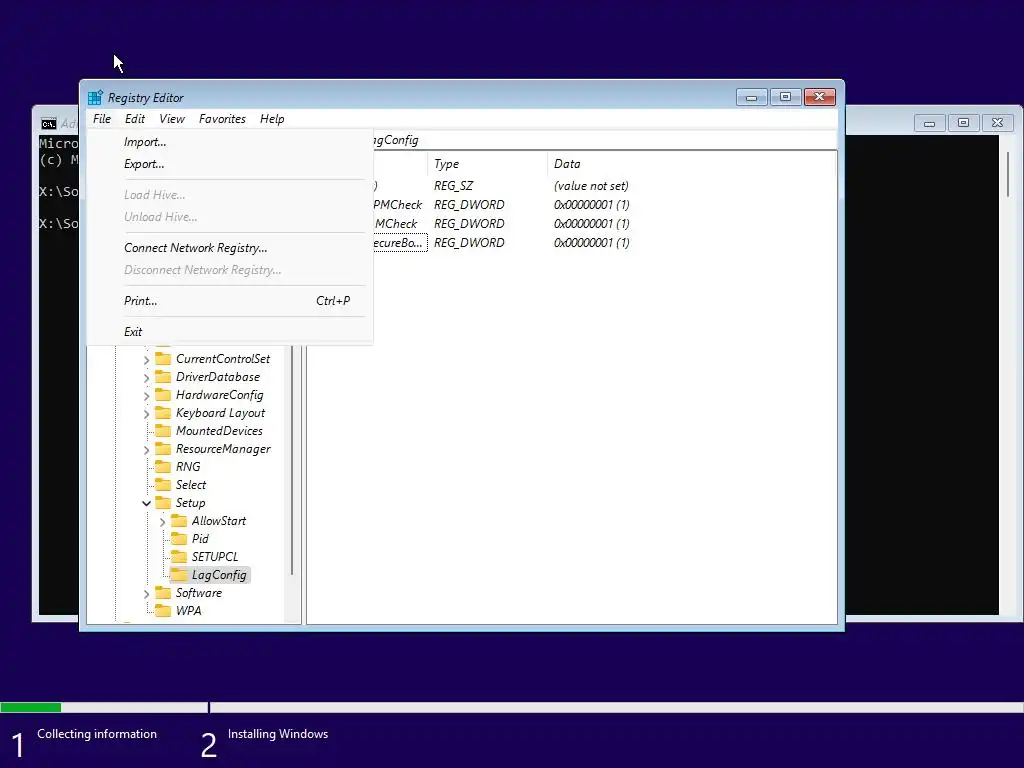The height and width of the screenshot is (768, 1024).
Task: Open the Edit menu
Action: (135, 119)
